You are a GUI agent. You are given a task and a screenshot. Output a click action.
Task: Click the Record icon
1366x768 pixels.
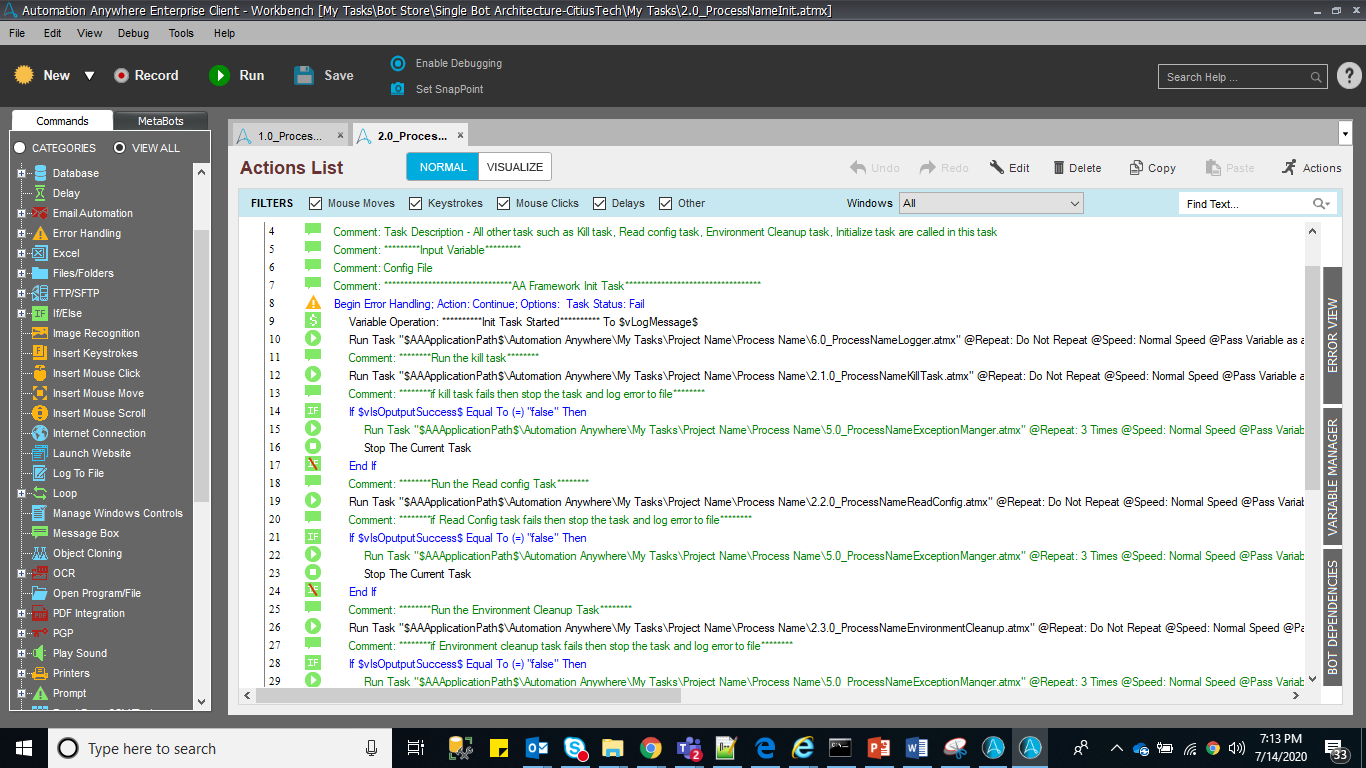coord(122,75)
